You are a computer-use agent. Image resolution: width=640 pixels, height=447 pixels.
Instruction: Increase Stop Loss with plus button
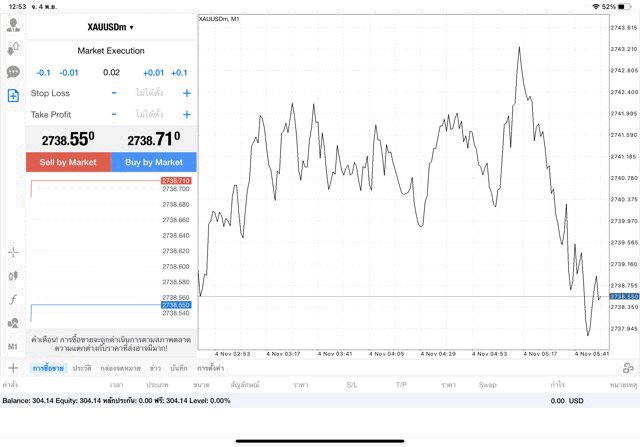186,93
